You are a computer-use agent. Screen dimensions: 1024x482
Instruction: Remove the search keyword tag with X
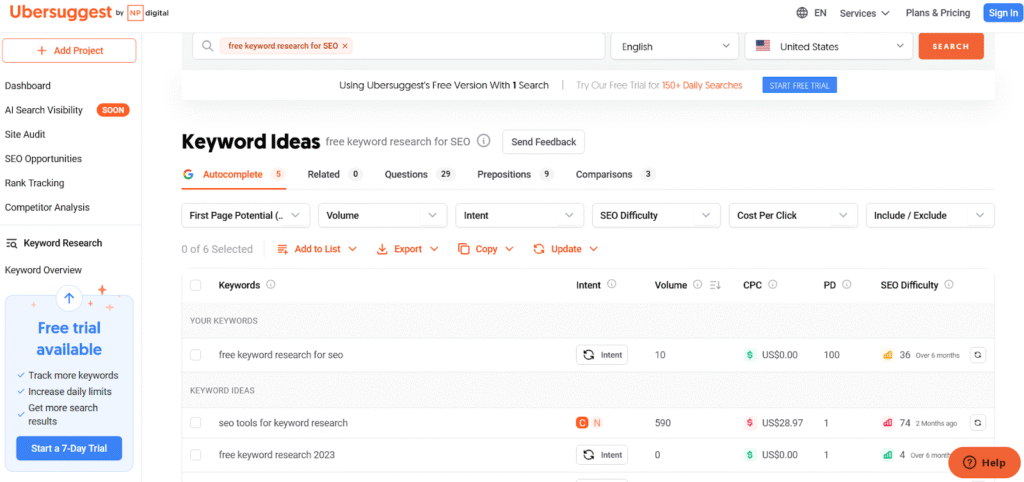pos(345,47)
